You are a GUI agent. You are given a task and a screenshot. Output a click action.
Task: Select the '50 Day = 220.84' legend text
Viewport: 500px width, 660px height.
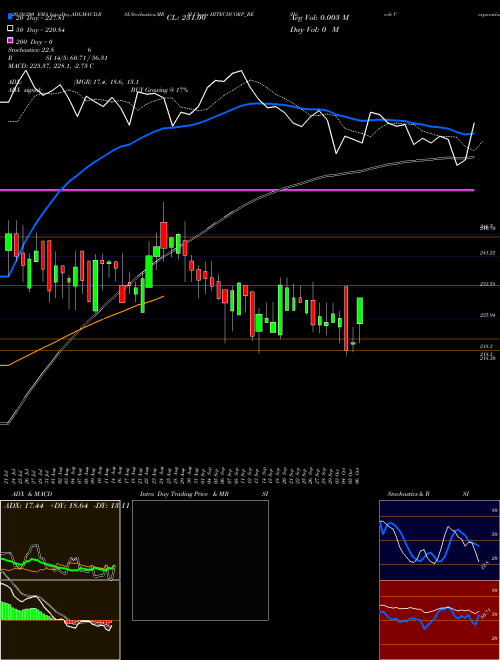(x=40, y=29)
